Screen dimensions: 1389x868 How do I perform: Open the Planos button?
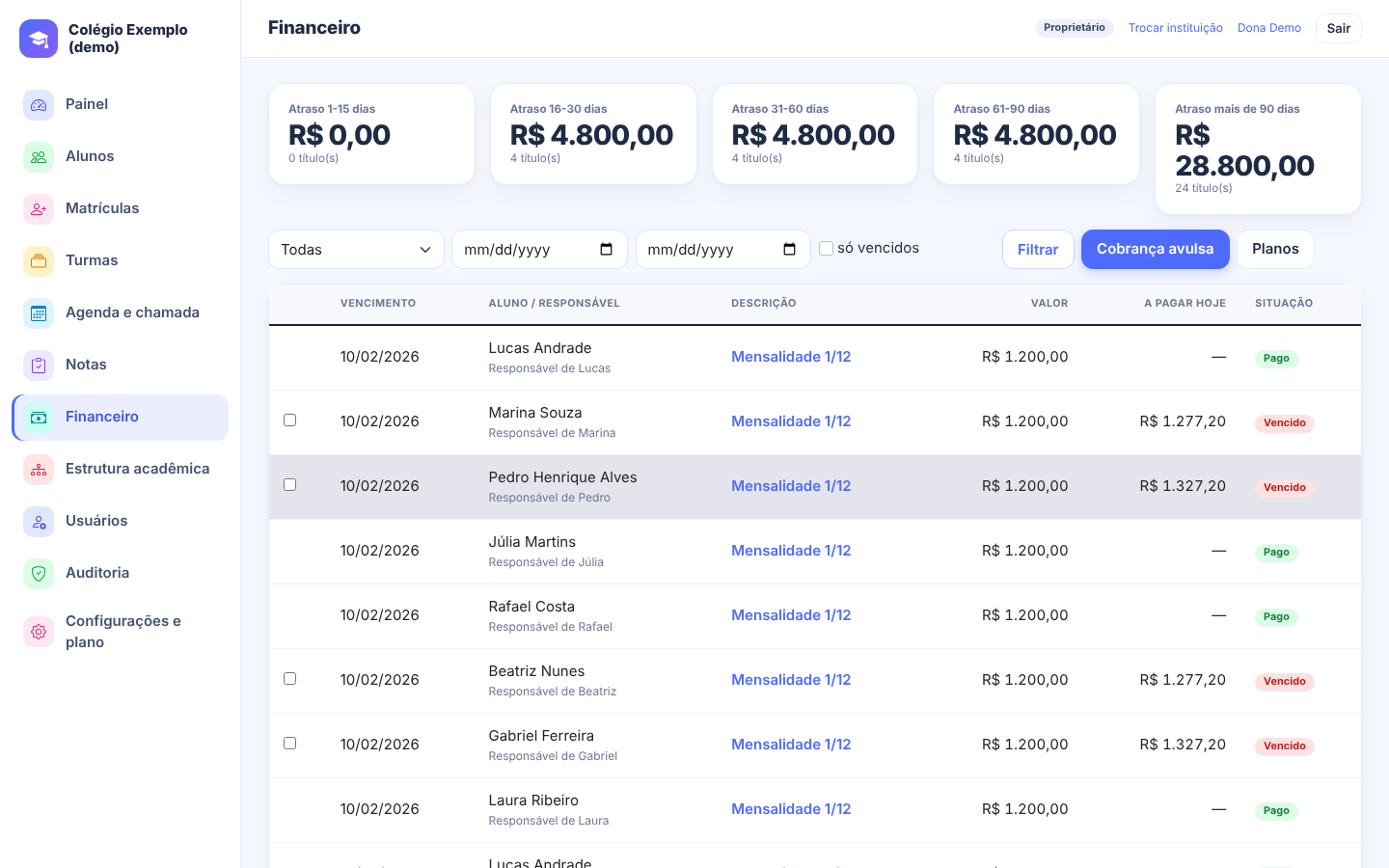point(1275,249)
